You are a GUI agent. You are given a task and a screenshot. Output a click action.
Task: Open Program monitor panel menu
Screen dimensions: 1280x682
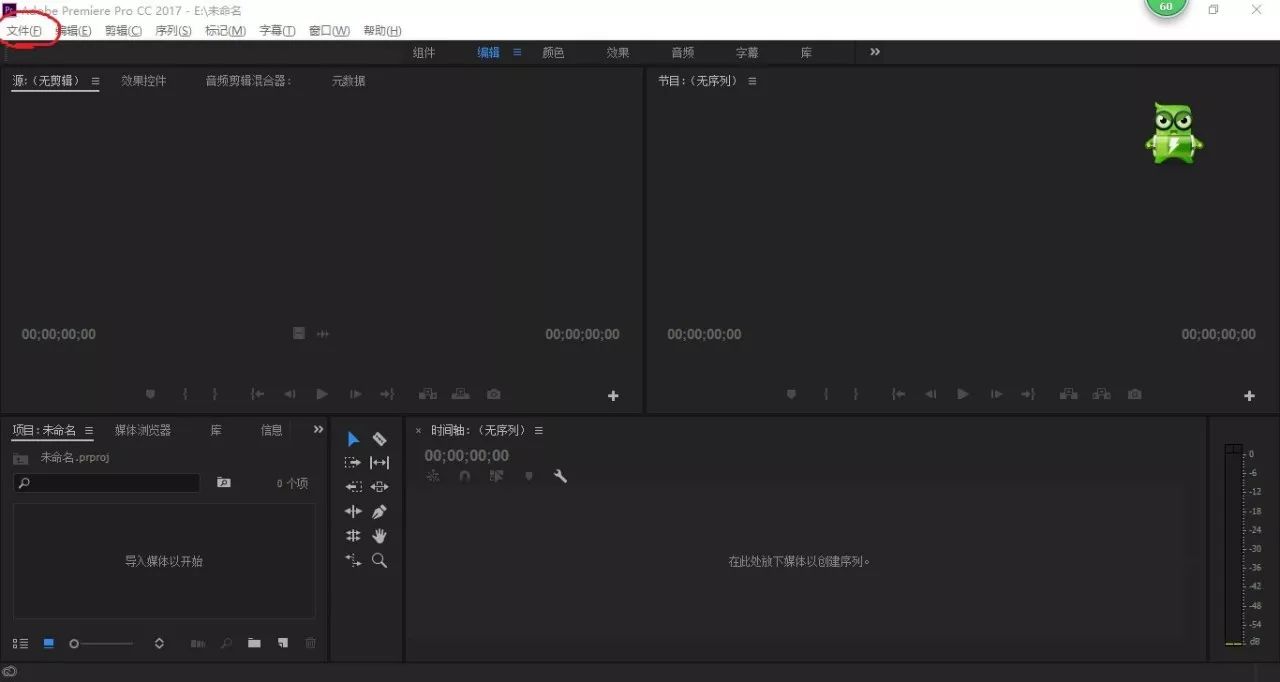click(x=752, y=81)
